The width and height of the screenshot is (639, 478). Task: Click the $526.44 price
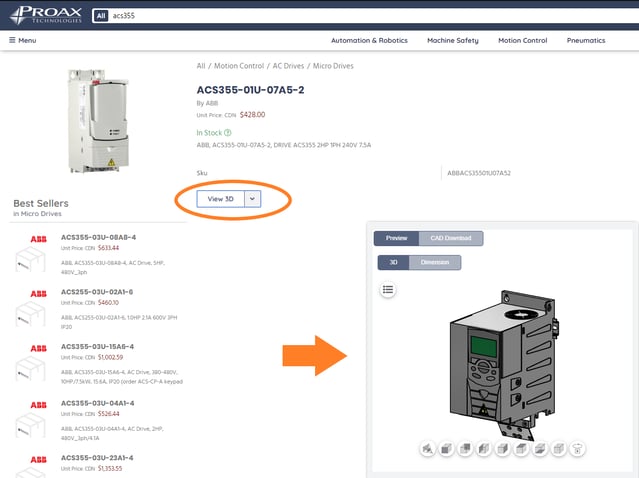[108, 414]
